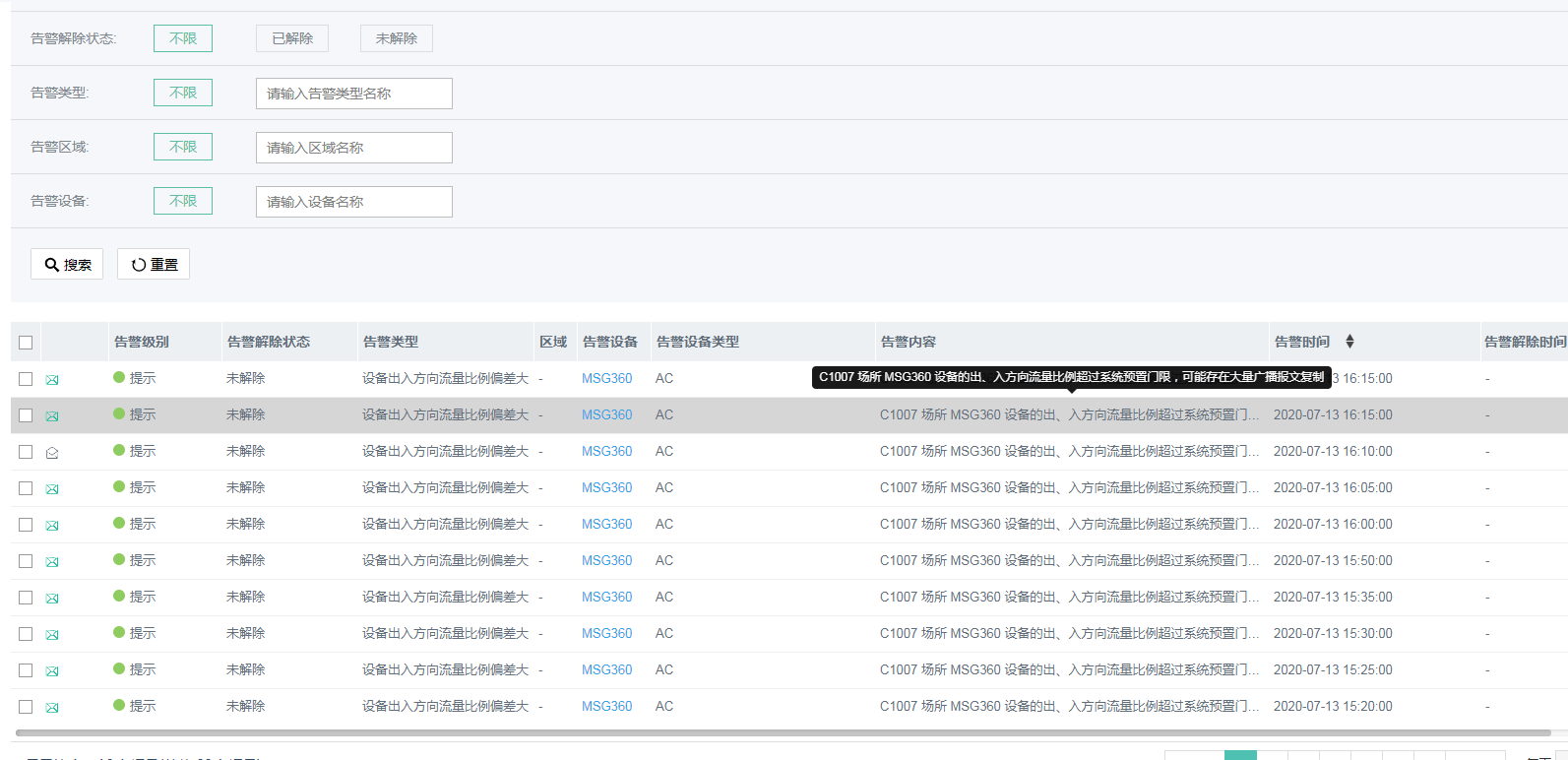Click the envelope icon in the 15:35:00 alarm row
This screenshot has height=760, width=1568.
pos(52,599)
